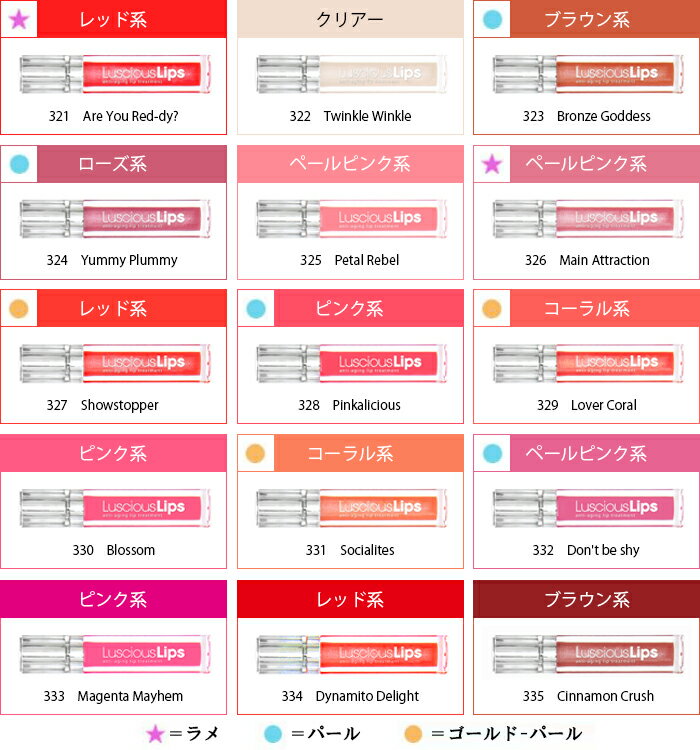The height and width of the screenshot is (750, 700).
Task: Click the star ラメ legend icon
Action: click(155, 734)
